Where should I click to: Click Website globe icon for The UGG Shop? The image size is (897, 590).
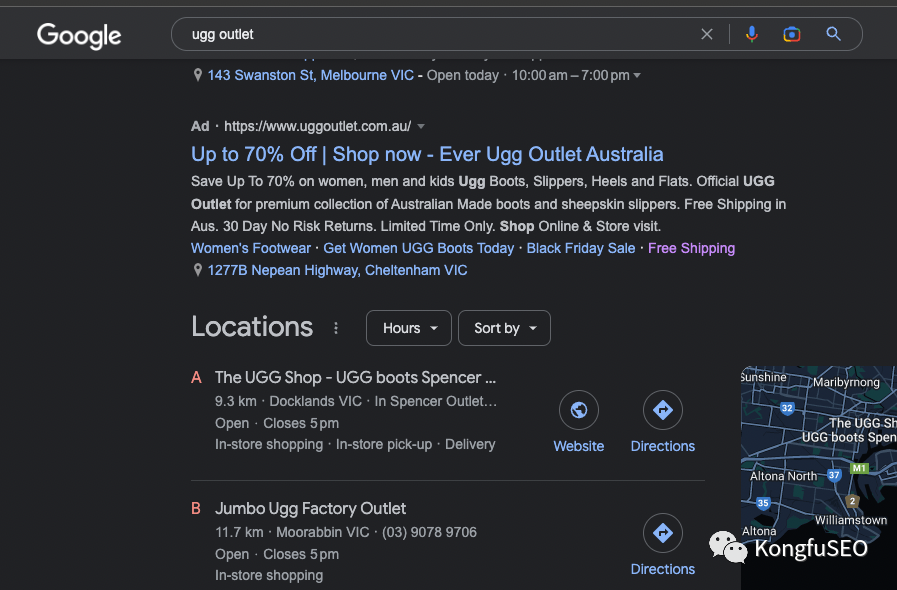578,410
